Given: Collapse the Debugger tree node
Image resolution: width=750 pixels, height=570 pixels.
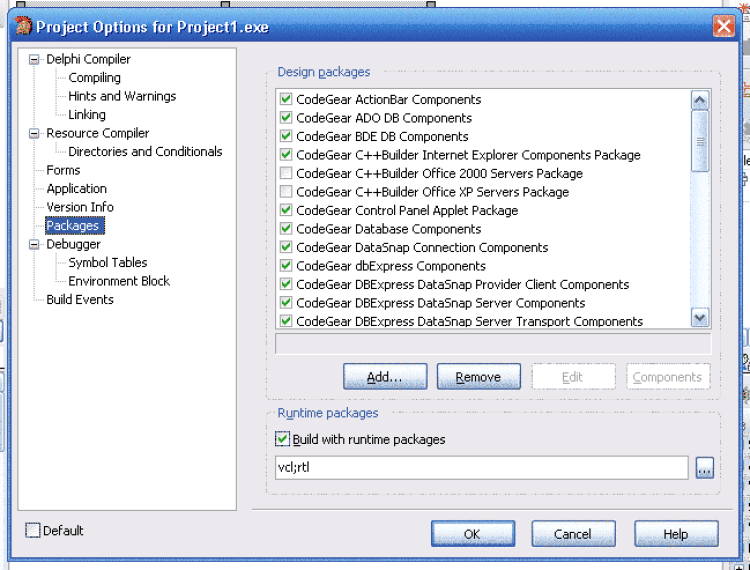Looking at the screenshot, I should pyautogui.click(x=35, y=245).
